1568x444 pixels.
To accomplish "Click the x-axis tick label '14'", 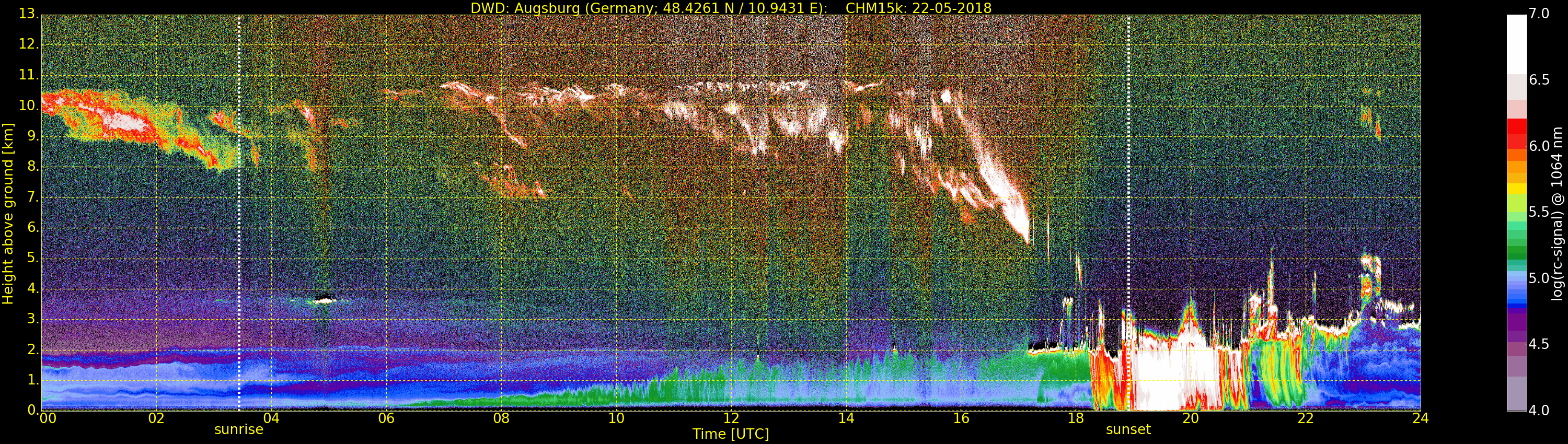I will click(846, 418).
